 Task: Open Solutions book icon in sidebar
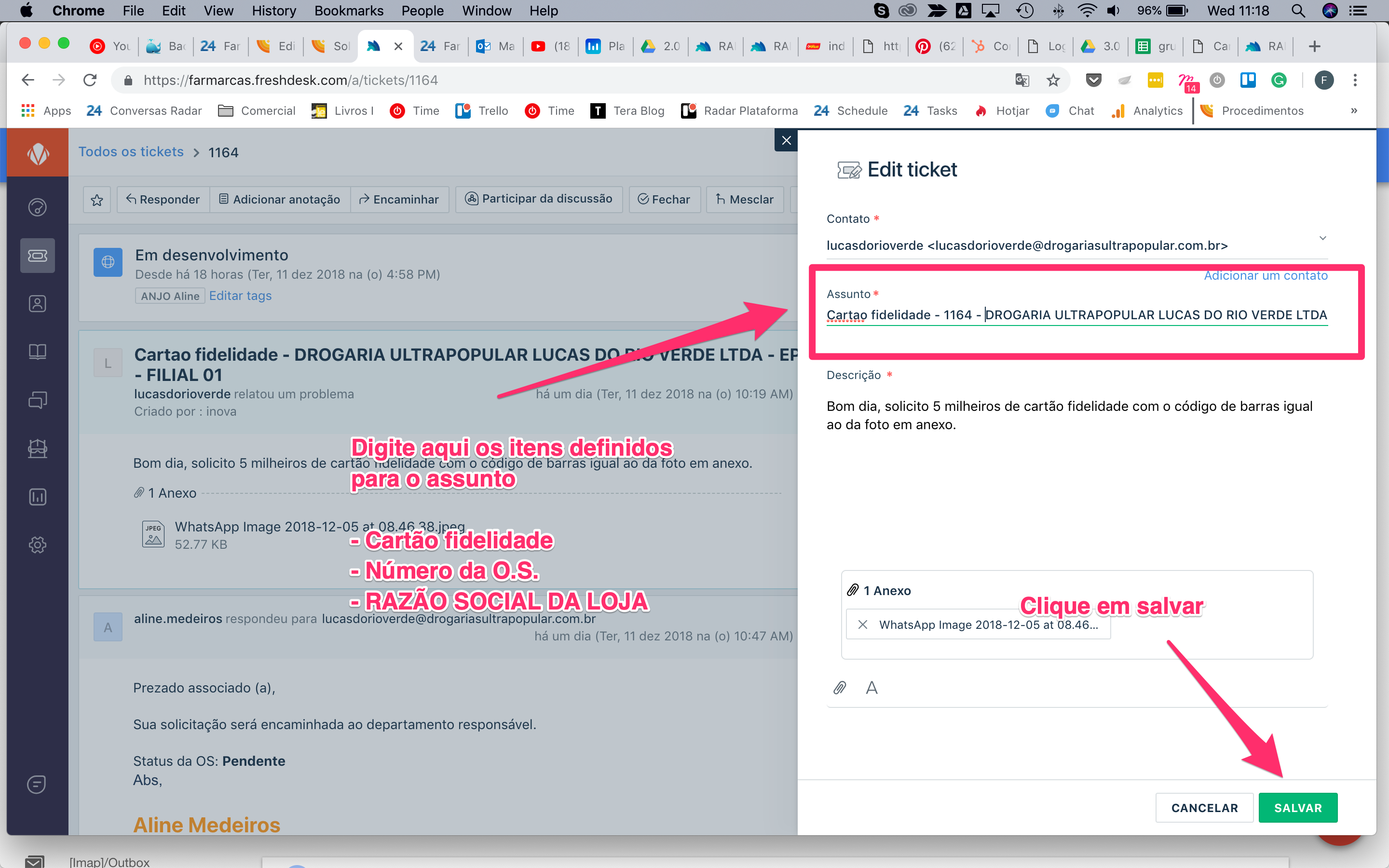point(37,352)
